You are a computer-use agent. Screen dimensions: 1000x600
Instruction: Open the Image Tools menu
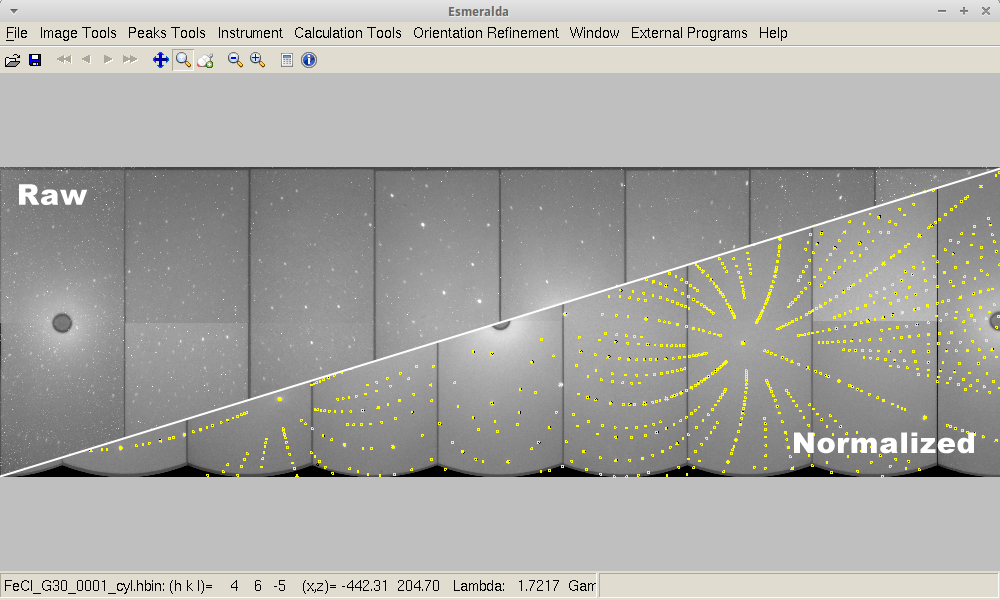point(78,33)
